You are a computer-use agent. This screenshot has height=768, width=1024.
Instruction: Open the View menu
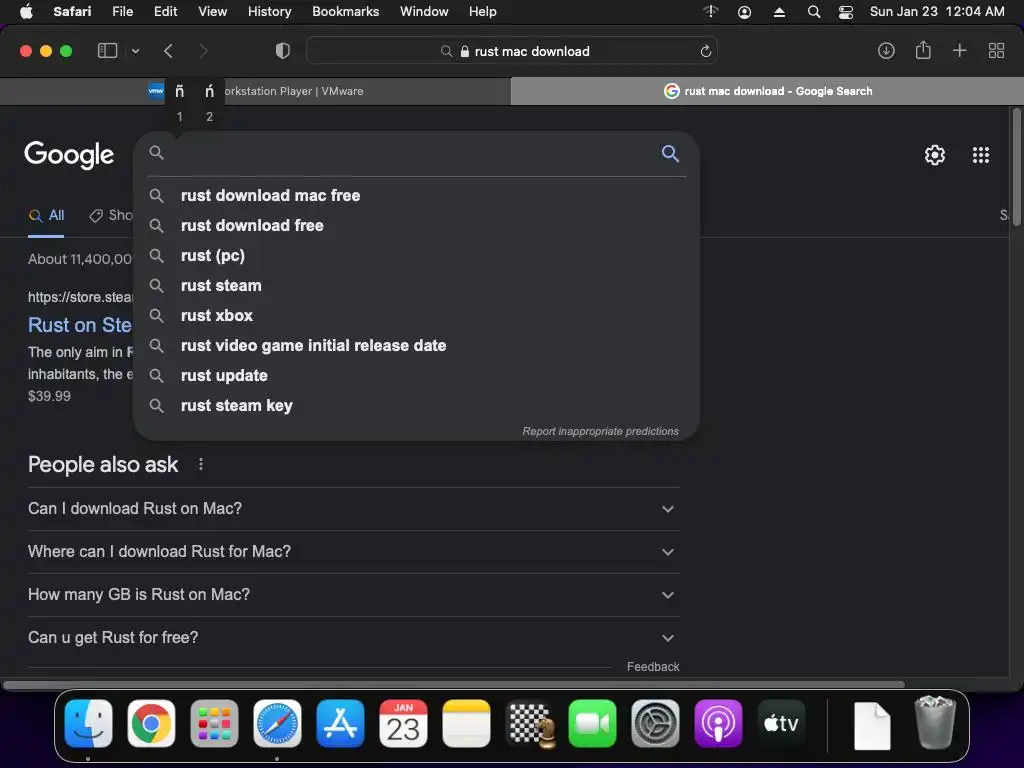tap(212, 12)
